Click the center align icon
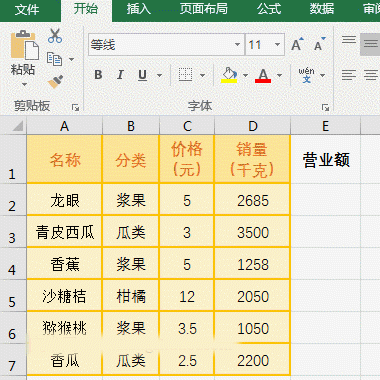 click(371, 75)
